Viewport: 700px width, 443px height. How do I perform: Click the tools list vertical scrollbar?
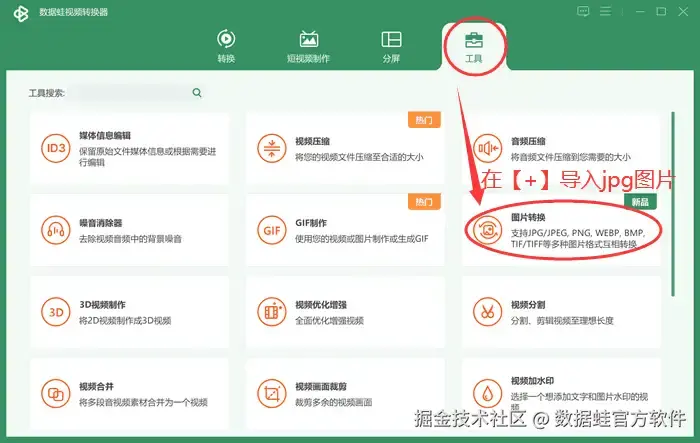(673, 204)
